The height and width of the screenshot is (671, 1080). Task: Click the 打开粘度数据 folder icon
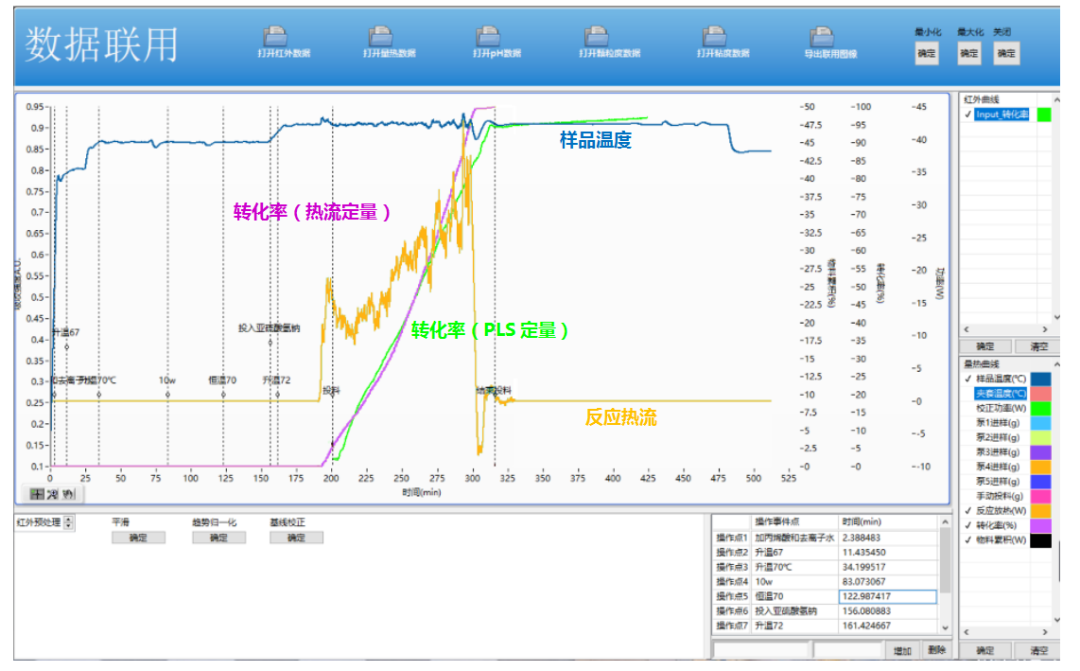tap(723, 37)
